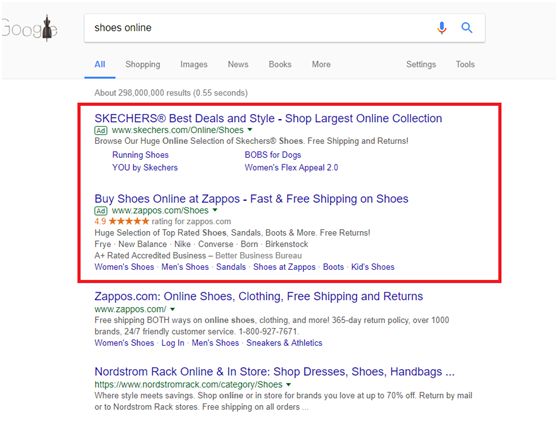The image size is (558, 425).
Task: Click the microphone voice search icon
Action: 442,27
